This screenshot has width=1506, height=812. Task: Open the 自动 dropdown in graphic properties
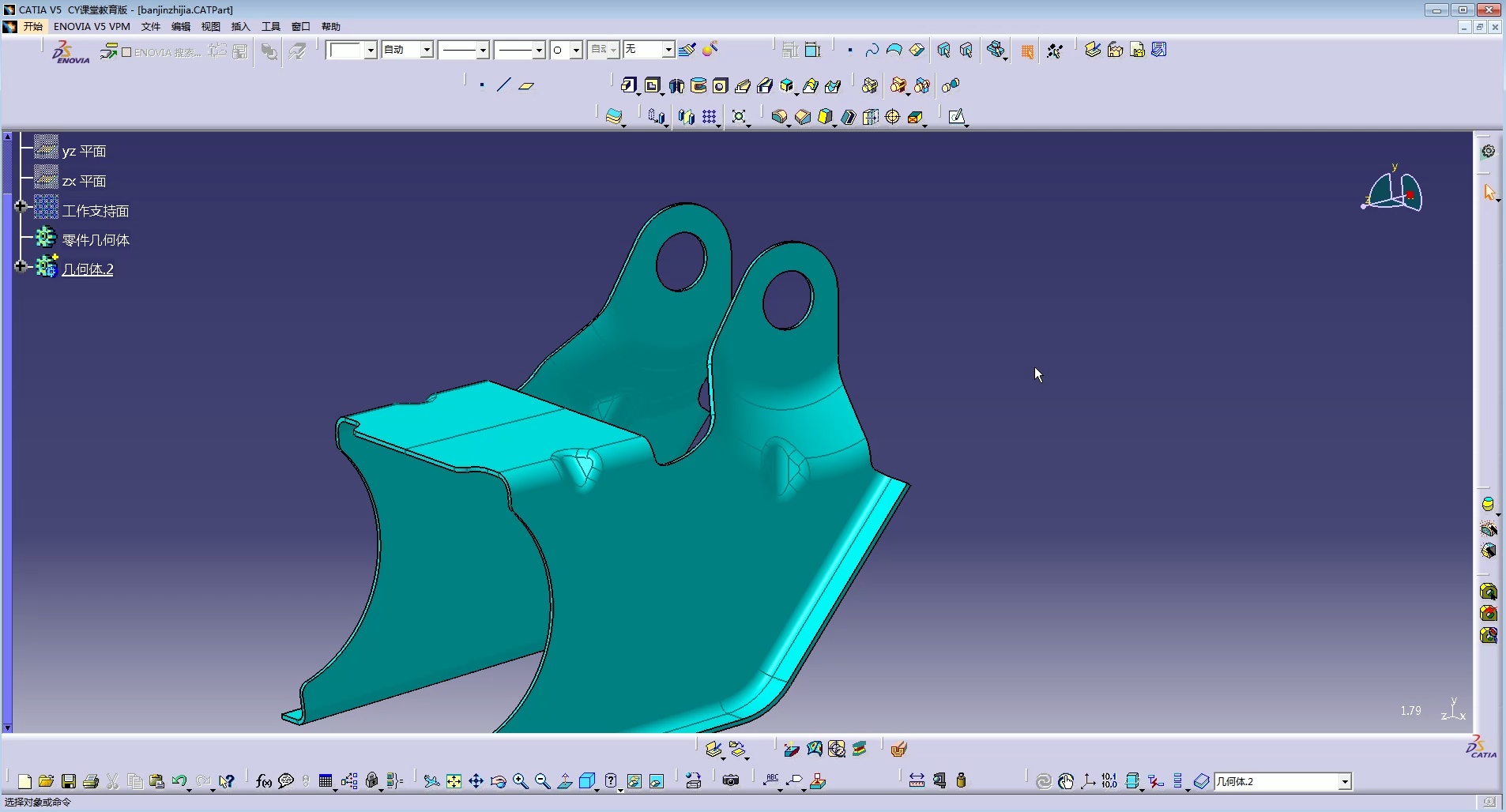point(426,50)
